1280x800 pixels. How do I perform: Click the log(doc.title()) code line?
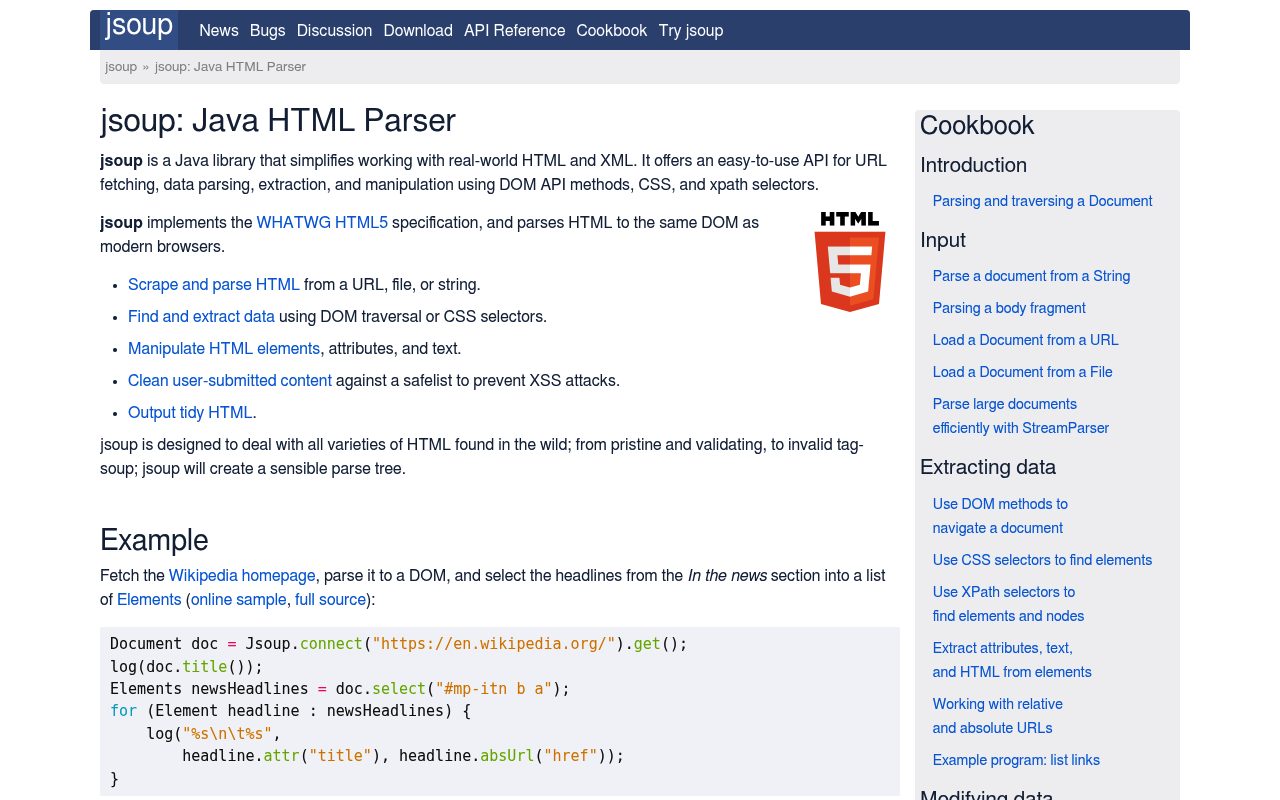[186, 666]
